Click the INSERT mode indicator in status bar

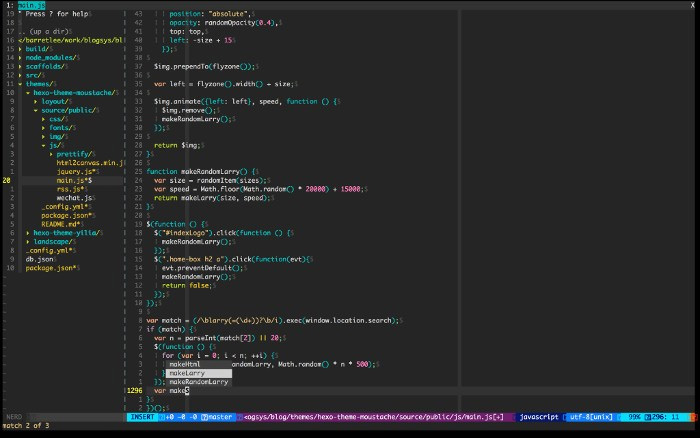coord(144,417)
